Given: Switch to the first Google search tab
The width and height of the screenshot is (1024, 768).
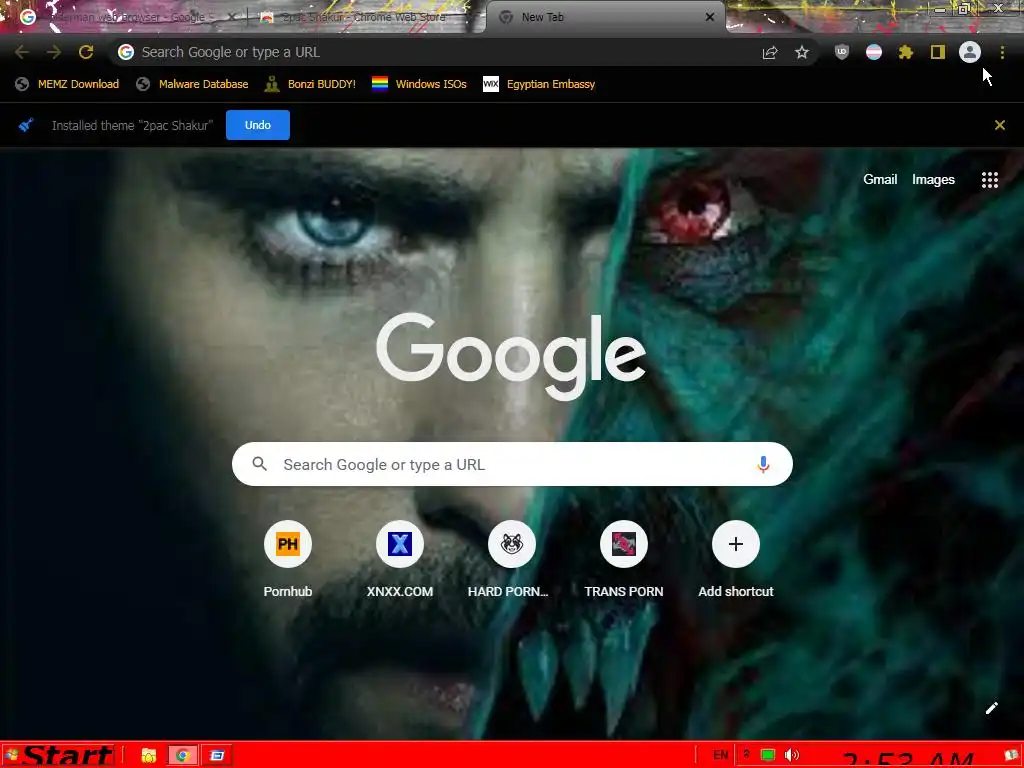Looking at the screenshot, I should 124,17.
